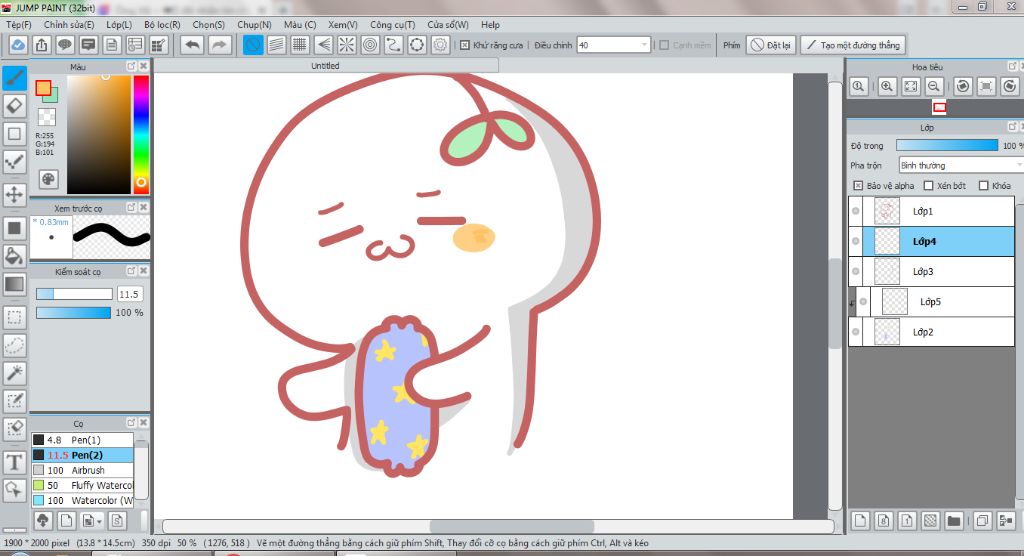Viewport: 1024px width, 556px height.
Task: Select the Lasso selection tool
Action: coord(14,346)
